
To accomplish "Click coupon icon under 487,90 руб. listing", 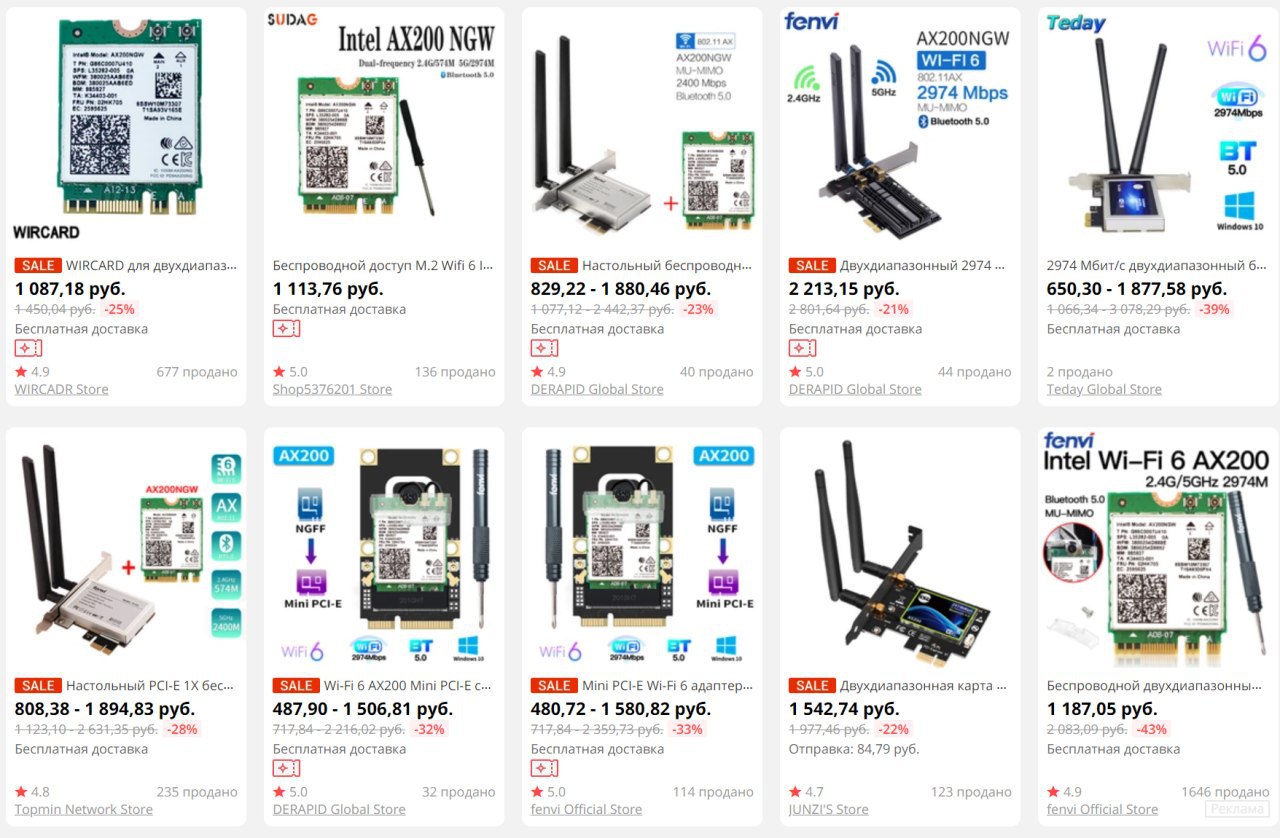I will [286, 768].
